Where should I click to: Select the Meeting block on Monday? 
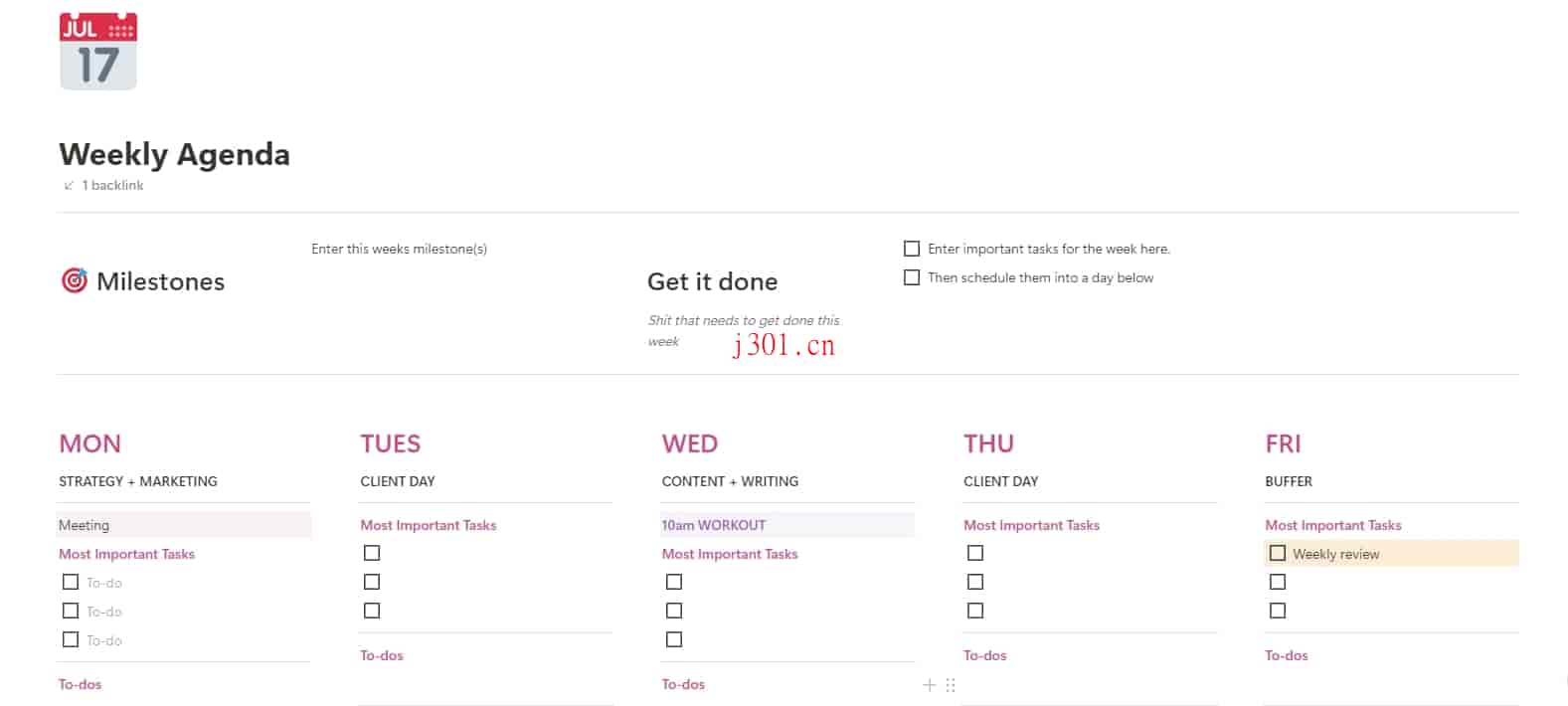click(x=185, y=525)
